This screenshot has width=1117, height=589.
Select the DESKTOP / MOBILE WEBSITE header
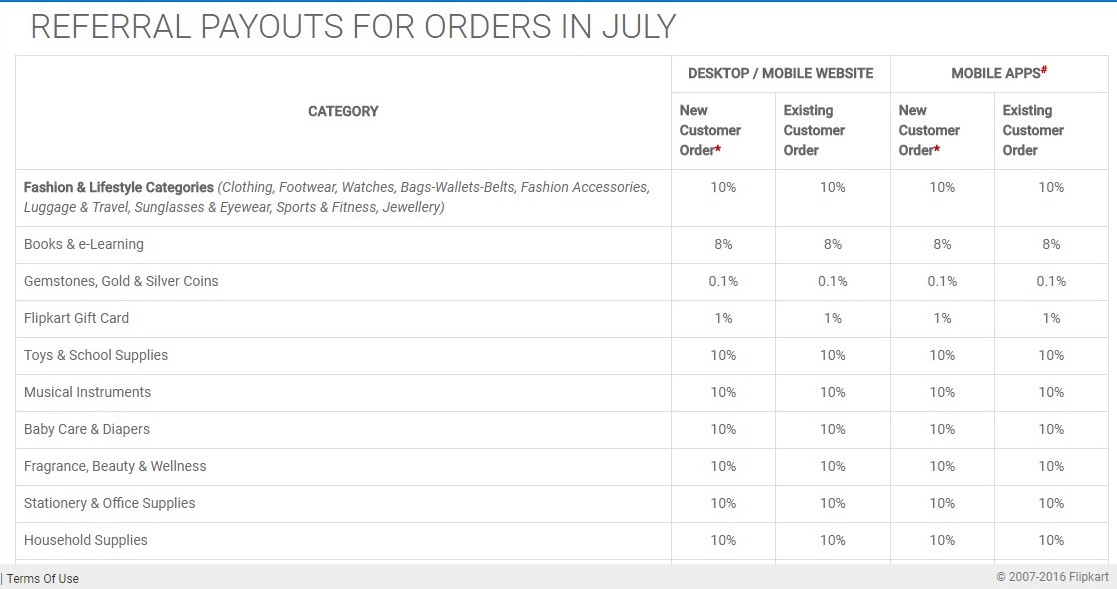pos(780,73)
